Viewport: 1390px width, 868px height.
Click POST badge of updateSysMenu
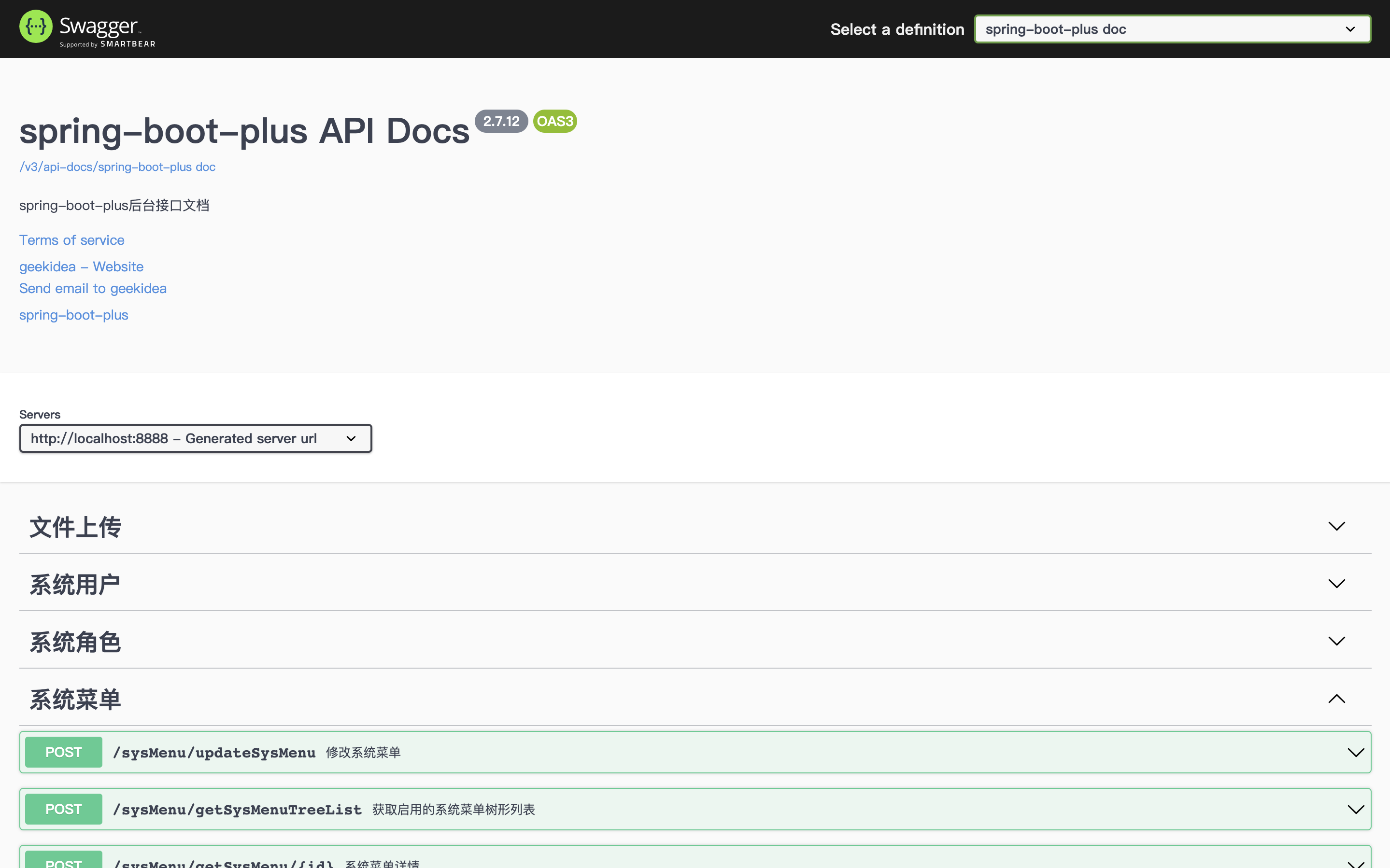tap(64, 752)
